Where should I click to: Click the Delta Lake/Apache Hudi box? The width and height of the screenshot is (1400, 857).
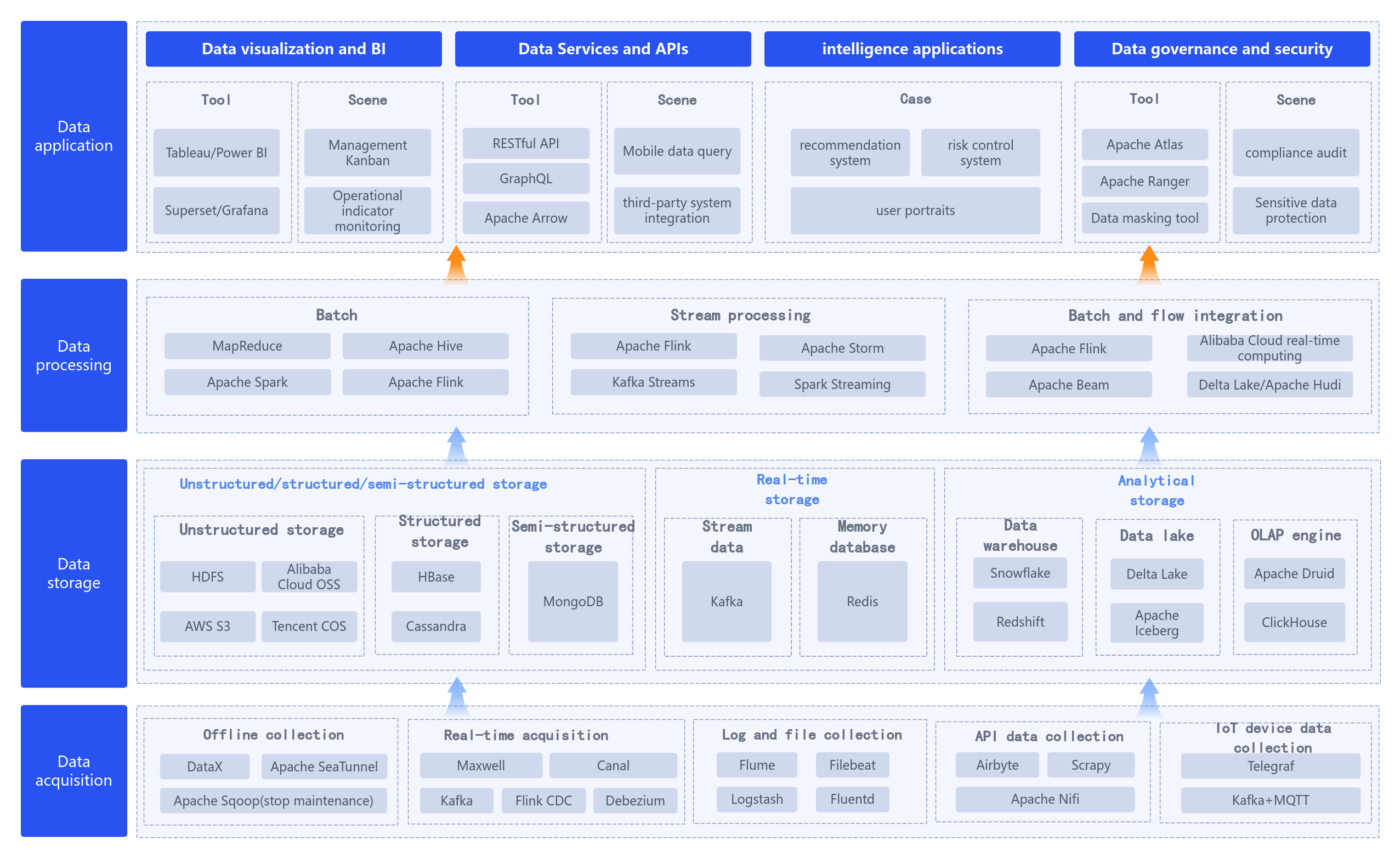tap(1269, 385)
